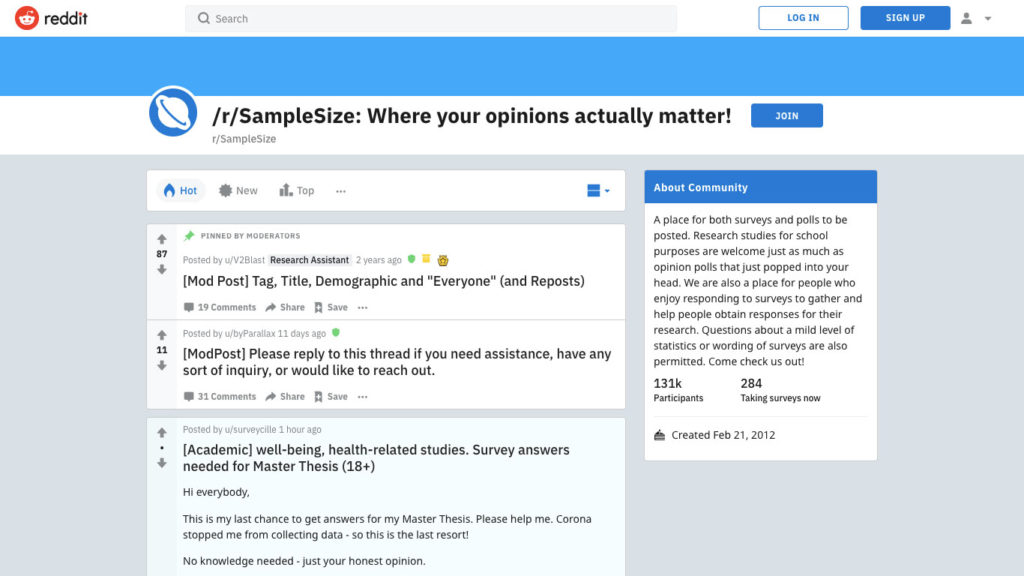Open the Research Assistant flair tag
Viewport: 1024px width, 576px height.
(x=310, y=260)
